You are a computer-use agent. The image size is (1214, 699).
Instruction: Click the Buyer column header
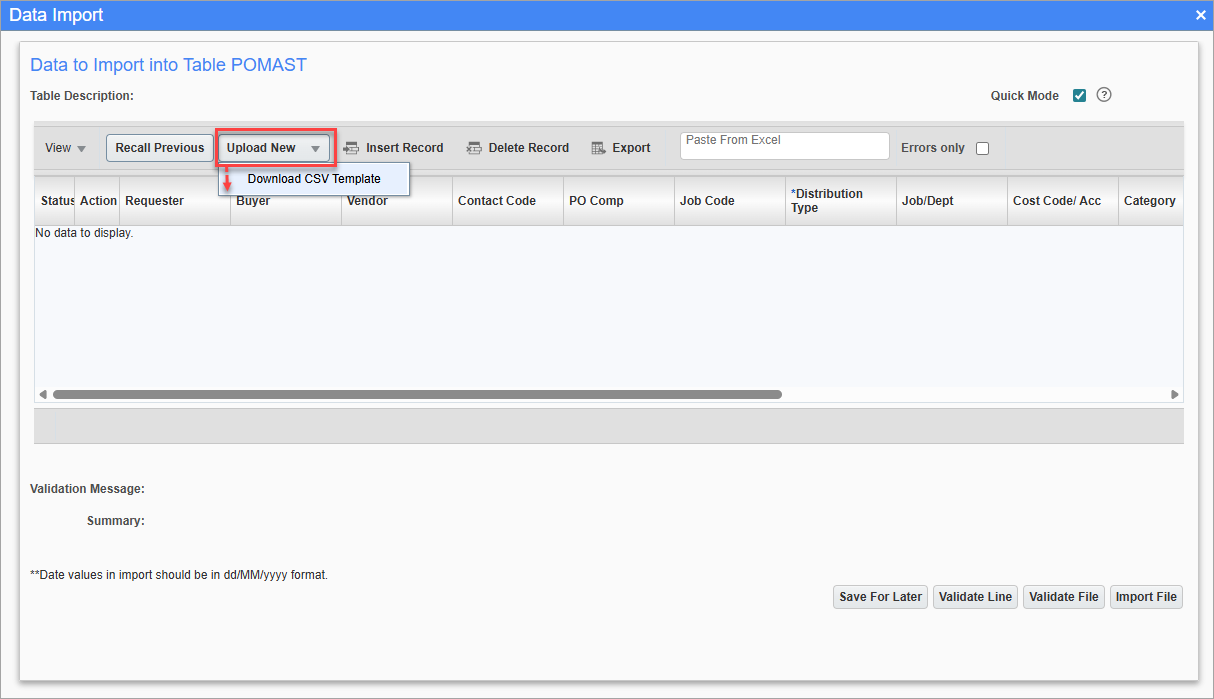point(253,200)
